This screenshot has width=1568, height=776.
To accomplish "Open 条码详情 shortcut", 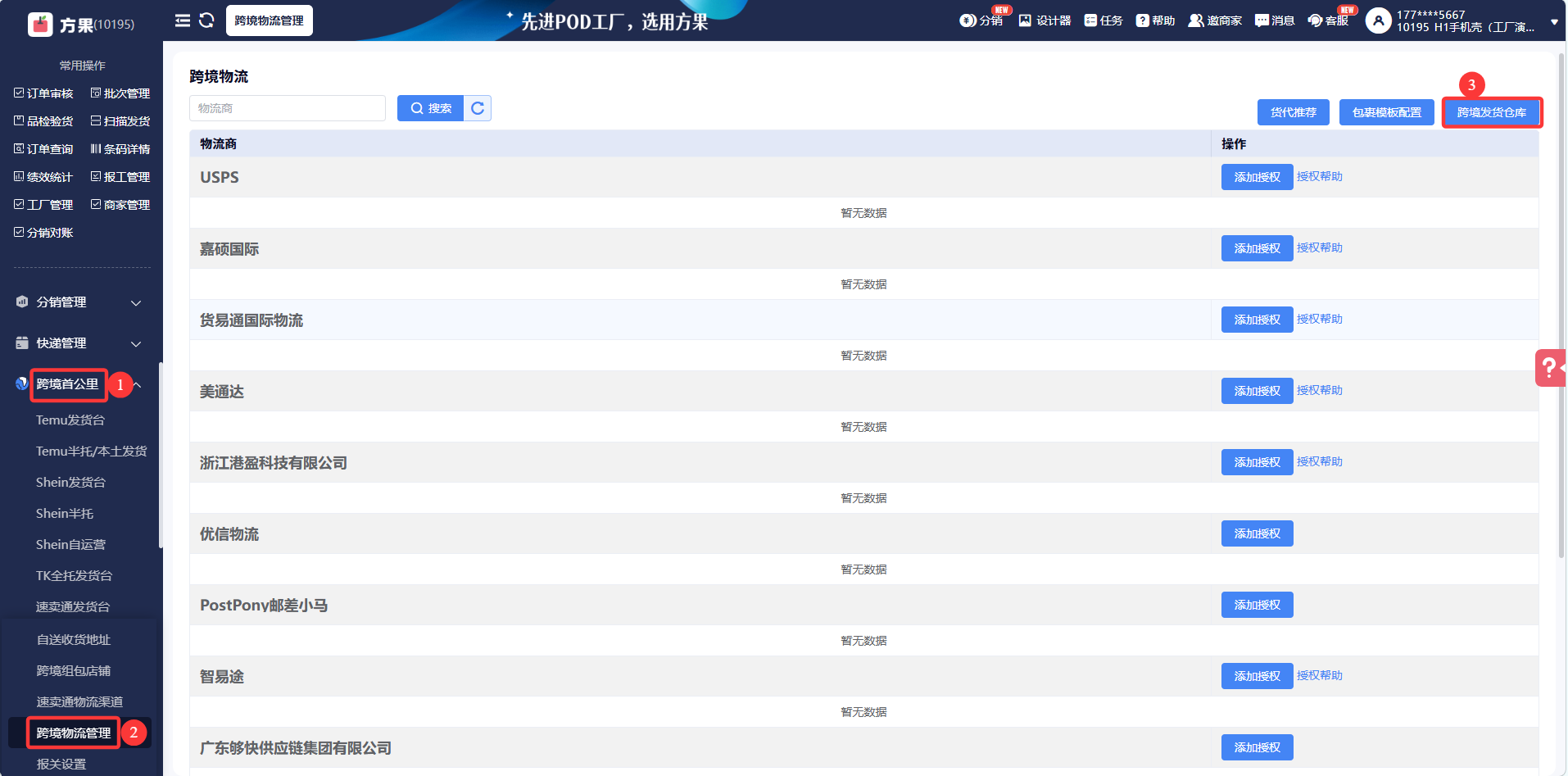I will (120, 149).
